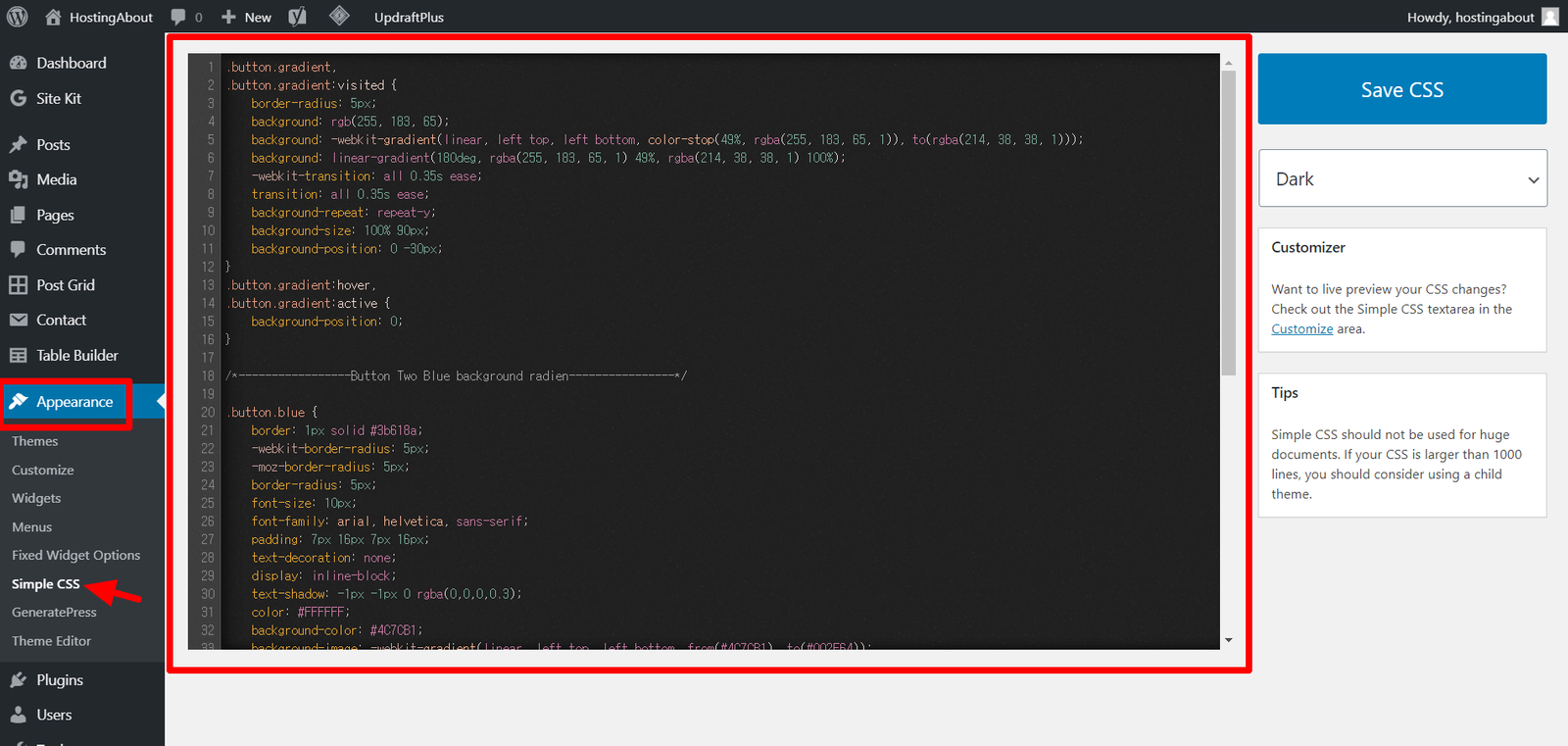Click the comments bubble icon in admin bar
1568x746 pixels.
tap(185, 17)
